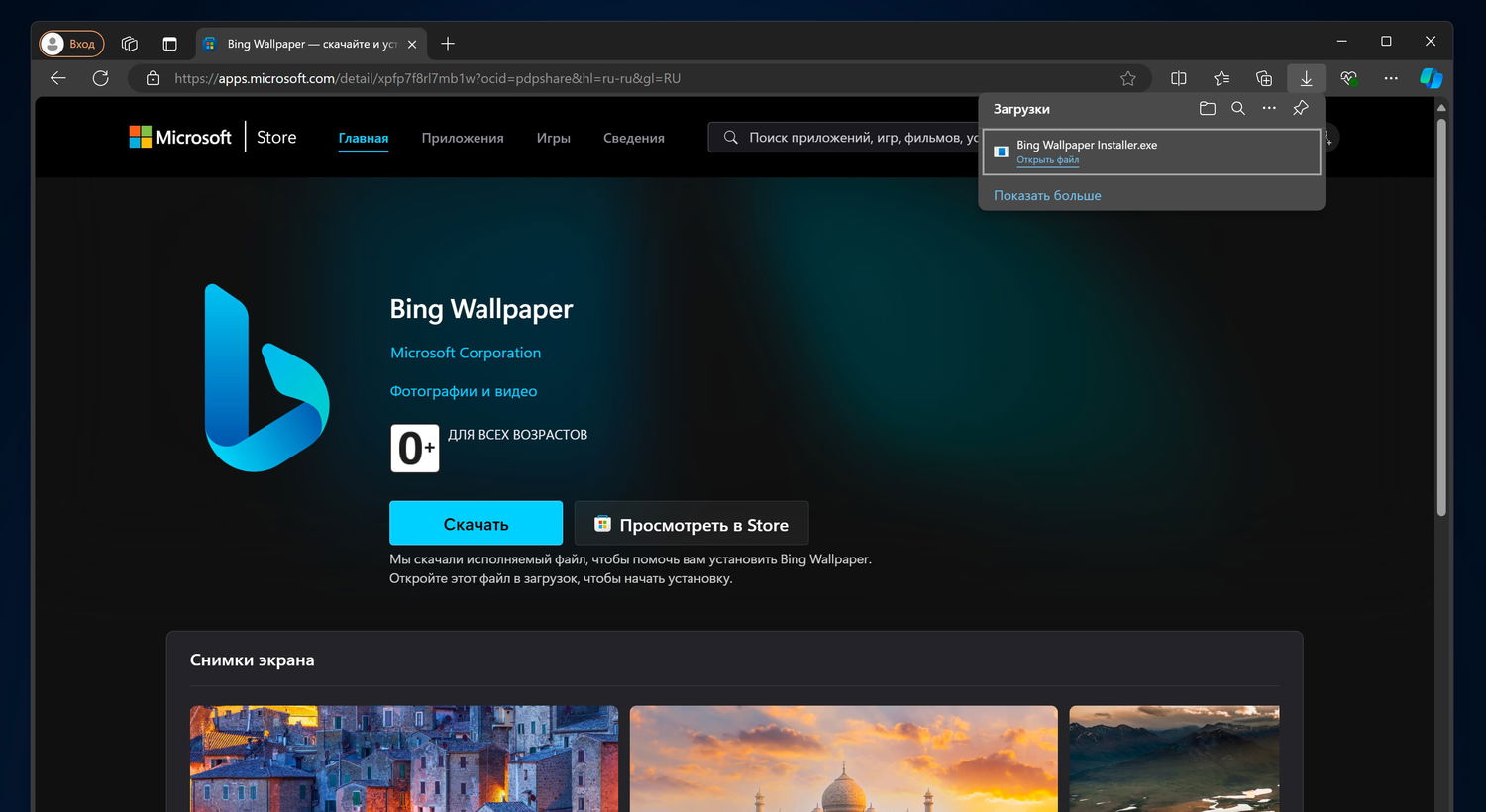
Task: Click "Показать больше" in Downloads
Action: pyautogui.click(x=1047, y=196)
